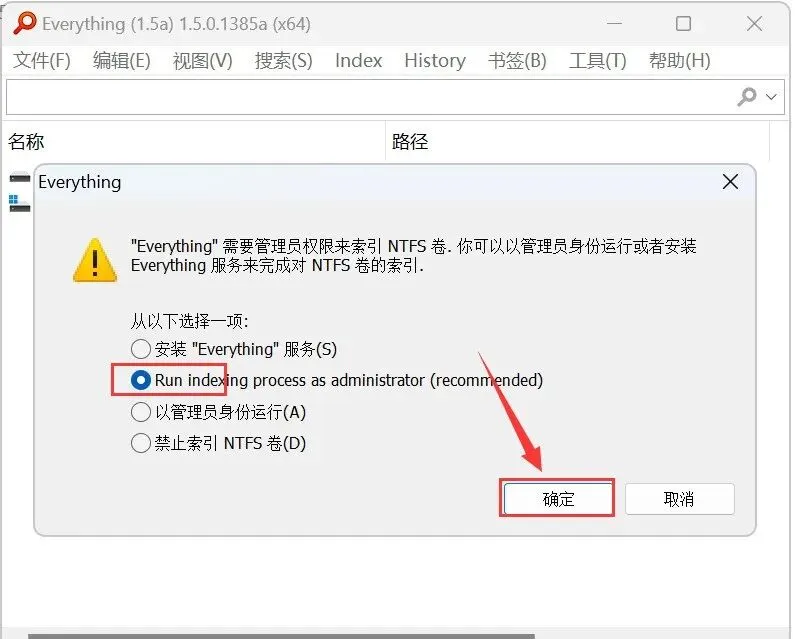Image resolution: width=795 pixels, height=639 pixels.
Task: Click the Everything magnifier app icon in title bar
Action: coord(25,23)
